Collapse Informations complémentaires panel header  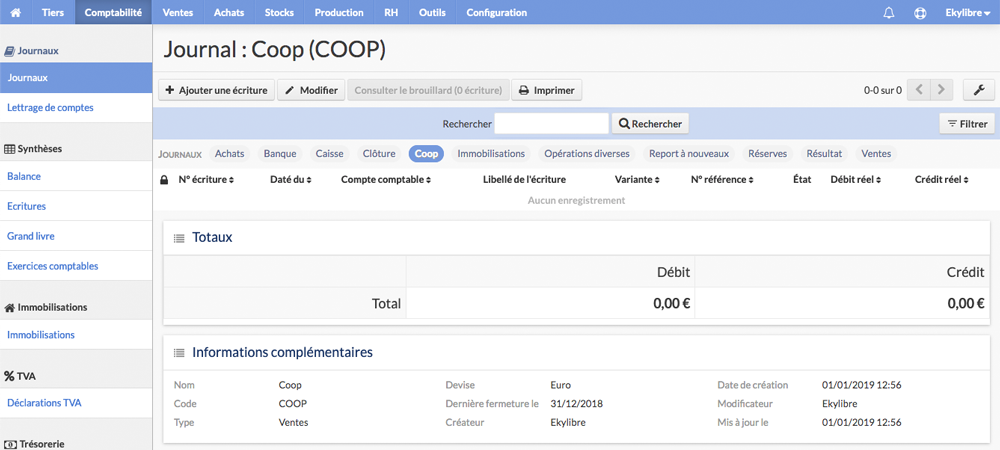click(x=577, y=352)
